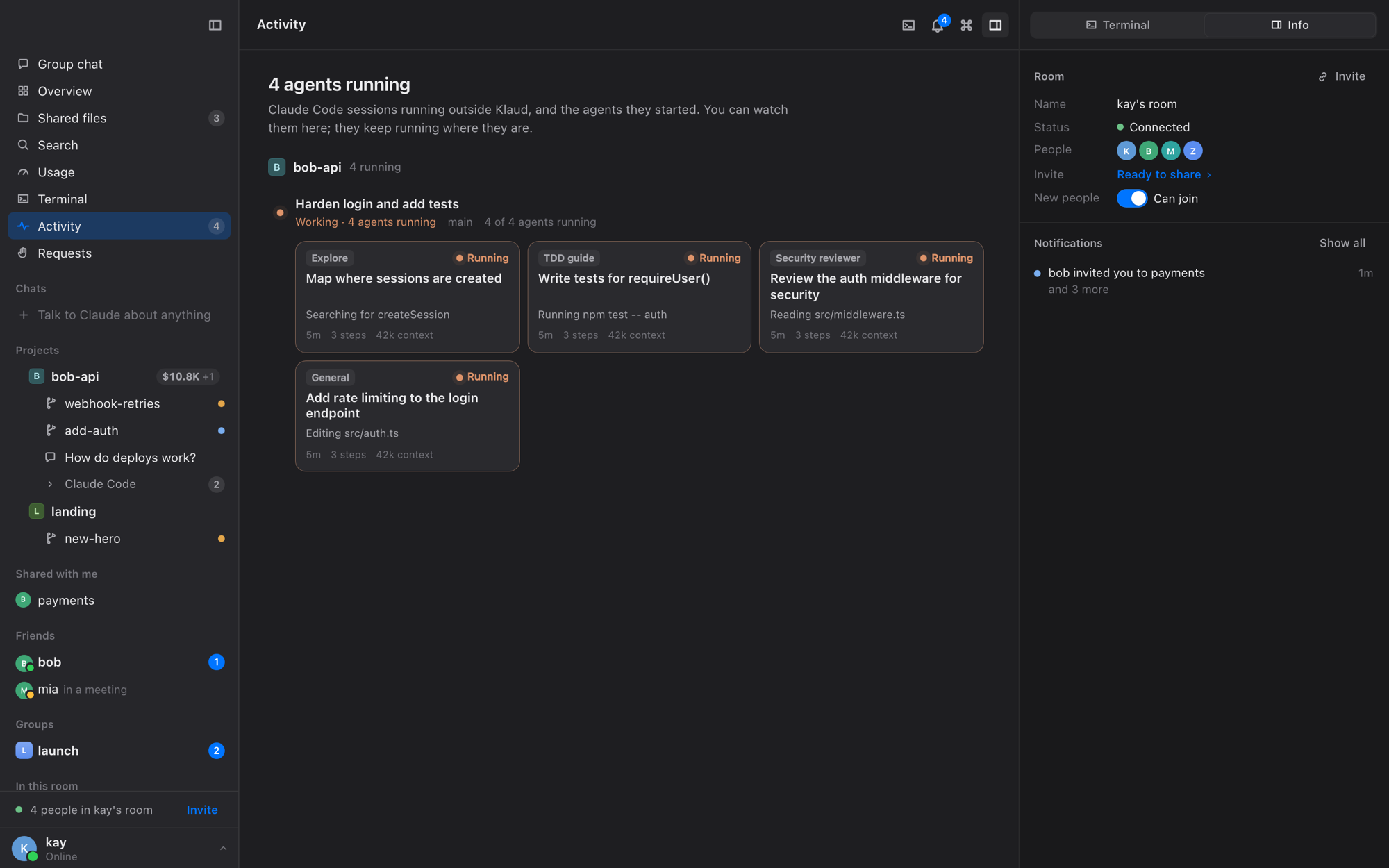The height and width of the screenshot is (868, 1389).
Task: Open the launch group
Action: point(119,751)
